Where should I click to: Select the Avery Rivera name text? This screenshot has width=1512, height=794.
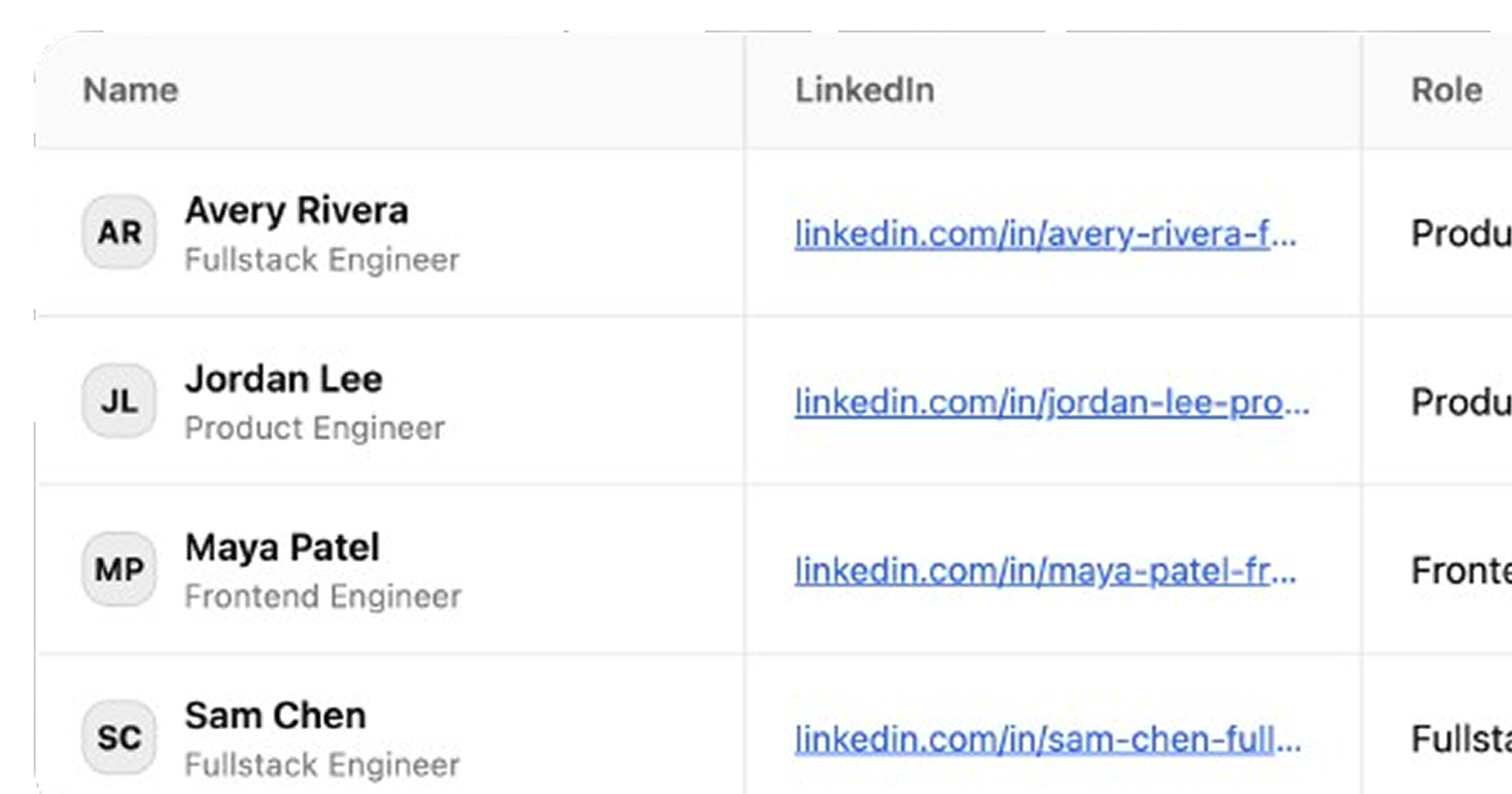296,210
